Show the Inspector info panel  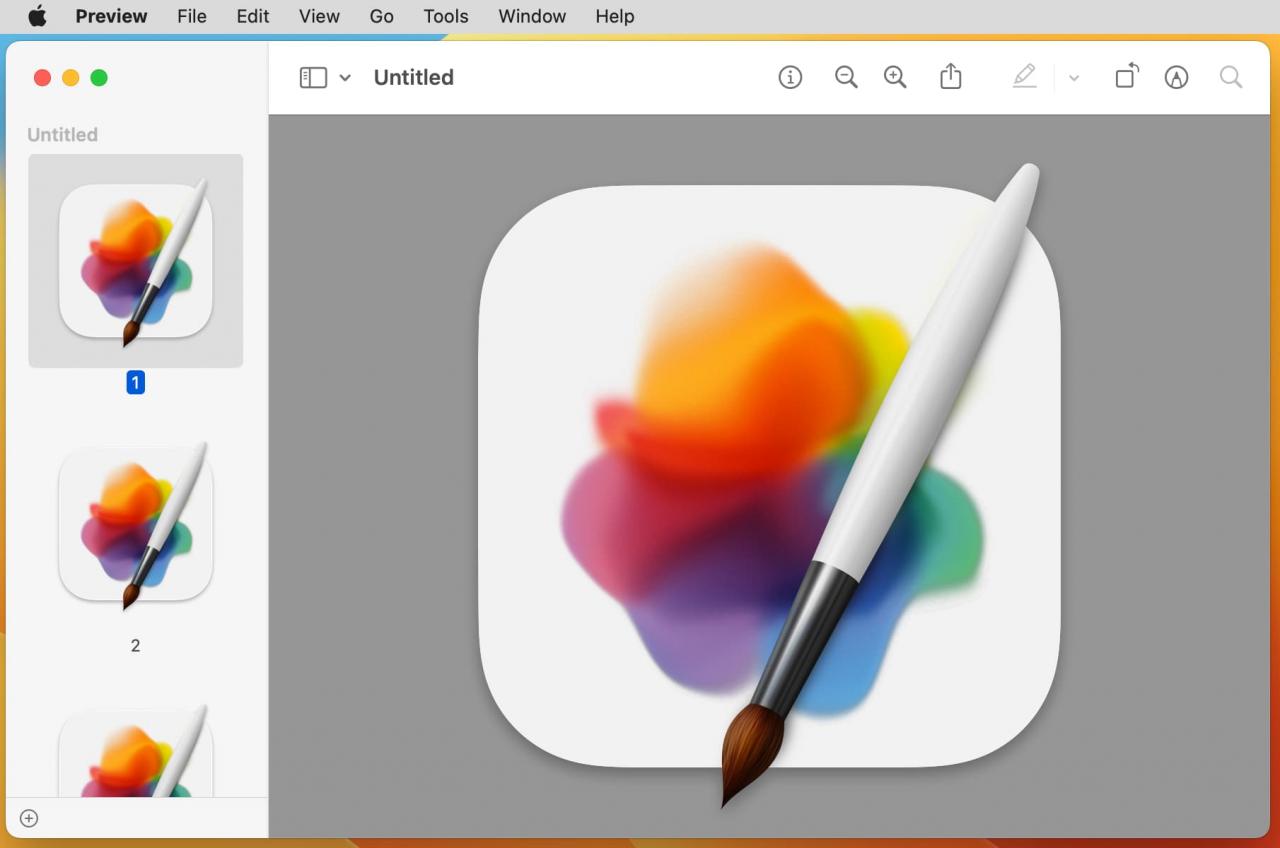click(x=790, y=77)
